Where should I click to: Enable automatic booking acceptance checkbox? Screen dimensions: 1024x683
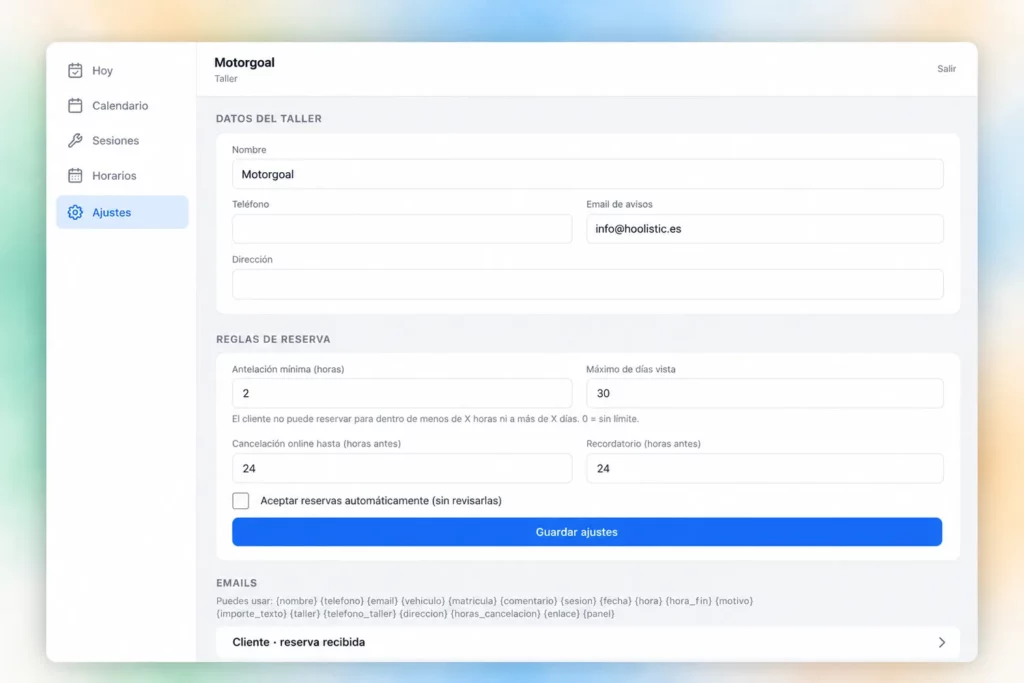coord(241,500)
